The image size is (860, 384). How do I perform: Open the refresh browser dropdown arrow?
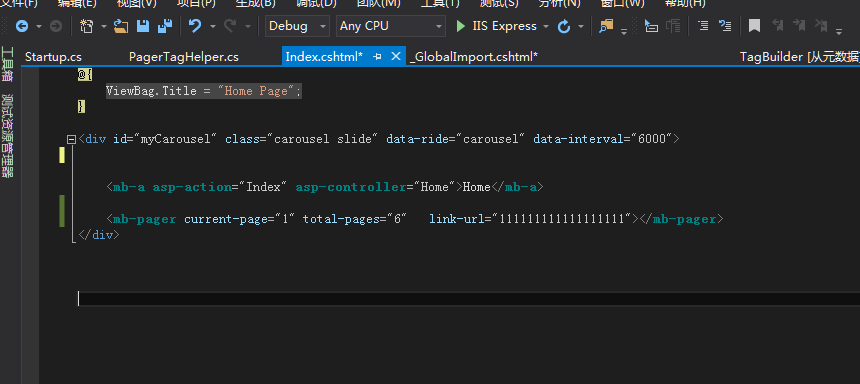pos(581,26)
